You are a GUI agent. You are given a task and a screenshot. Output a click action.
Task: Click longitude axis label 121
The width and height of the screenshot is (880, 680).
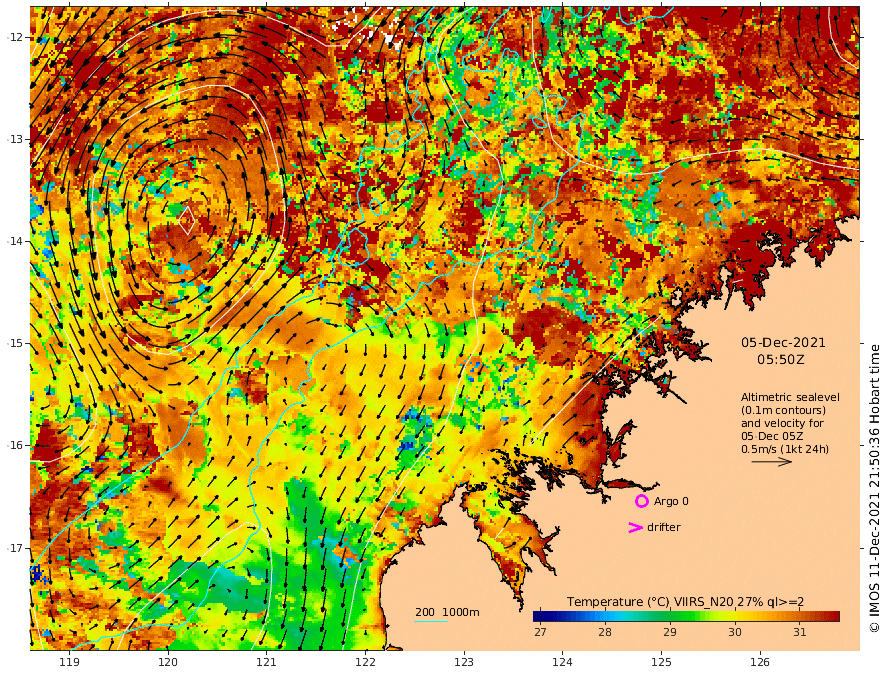point(267,663)
